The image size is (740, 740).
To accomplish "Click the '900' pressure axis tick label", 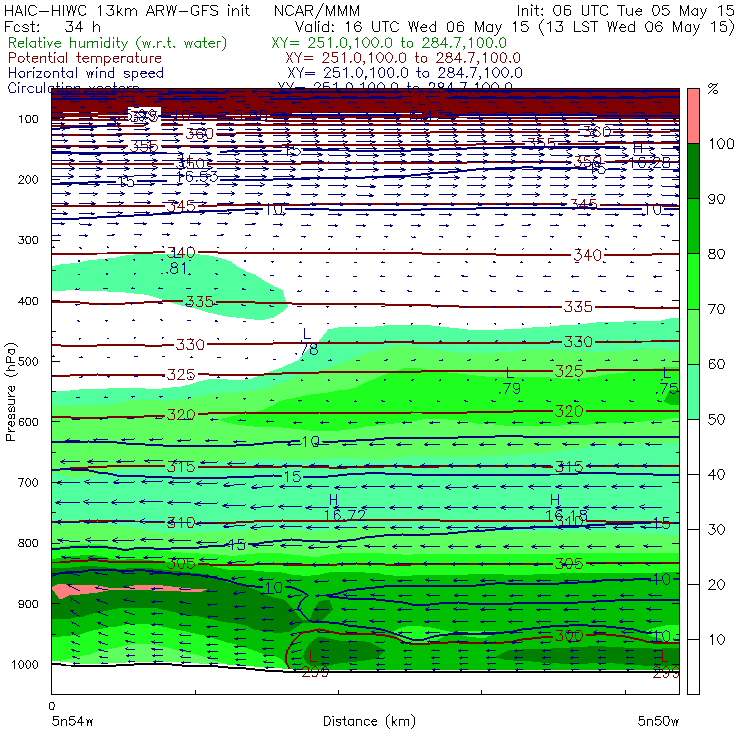I will point(28,604).
